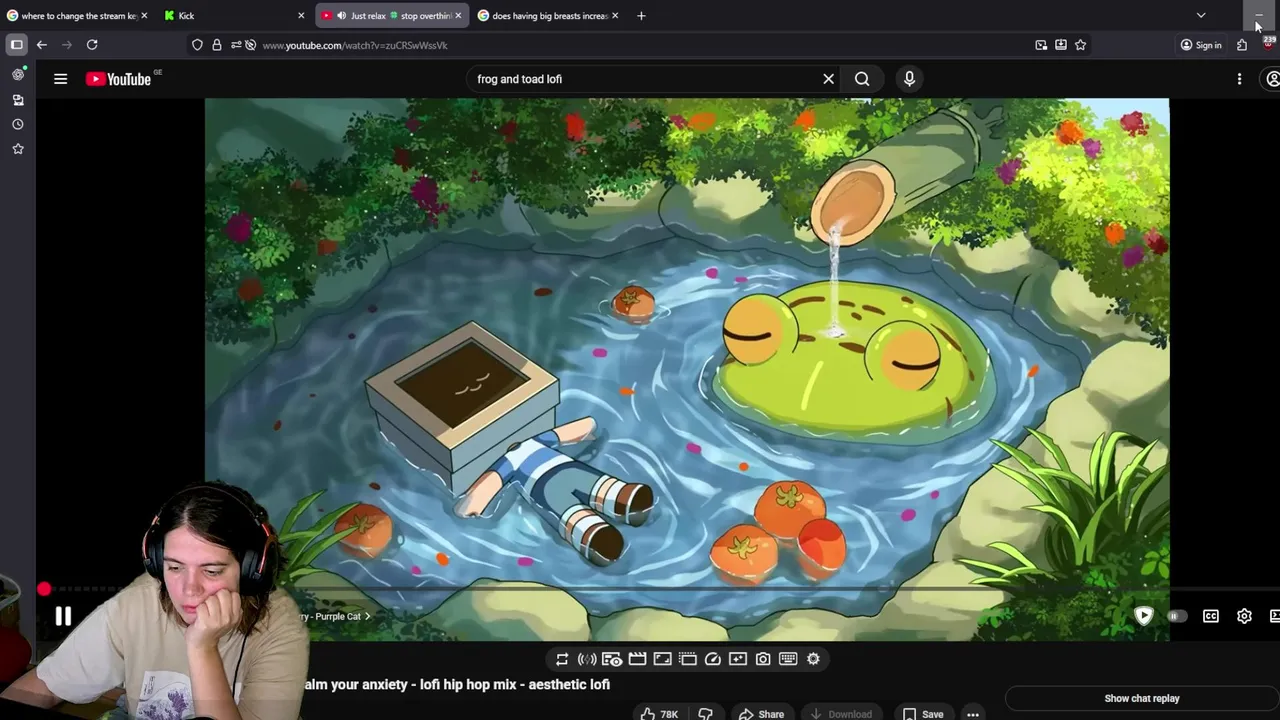Click install app icon in address bar
Viewport: 1280px width, 720px height.
point(1061,45)
